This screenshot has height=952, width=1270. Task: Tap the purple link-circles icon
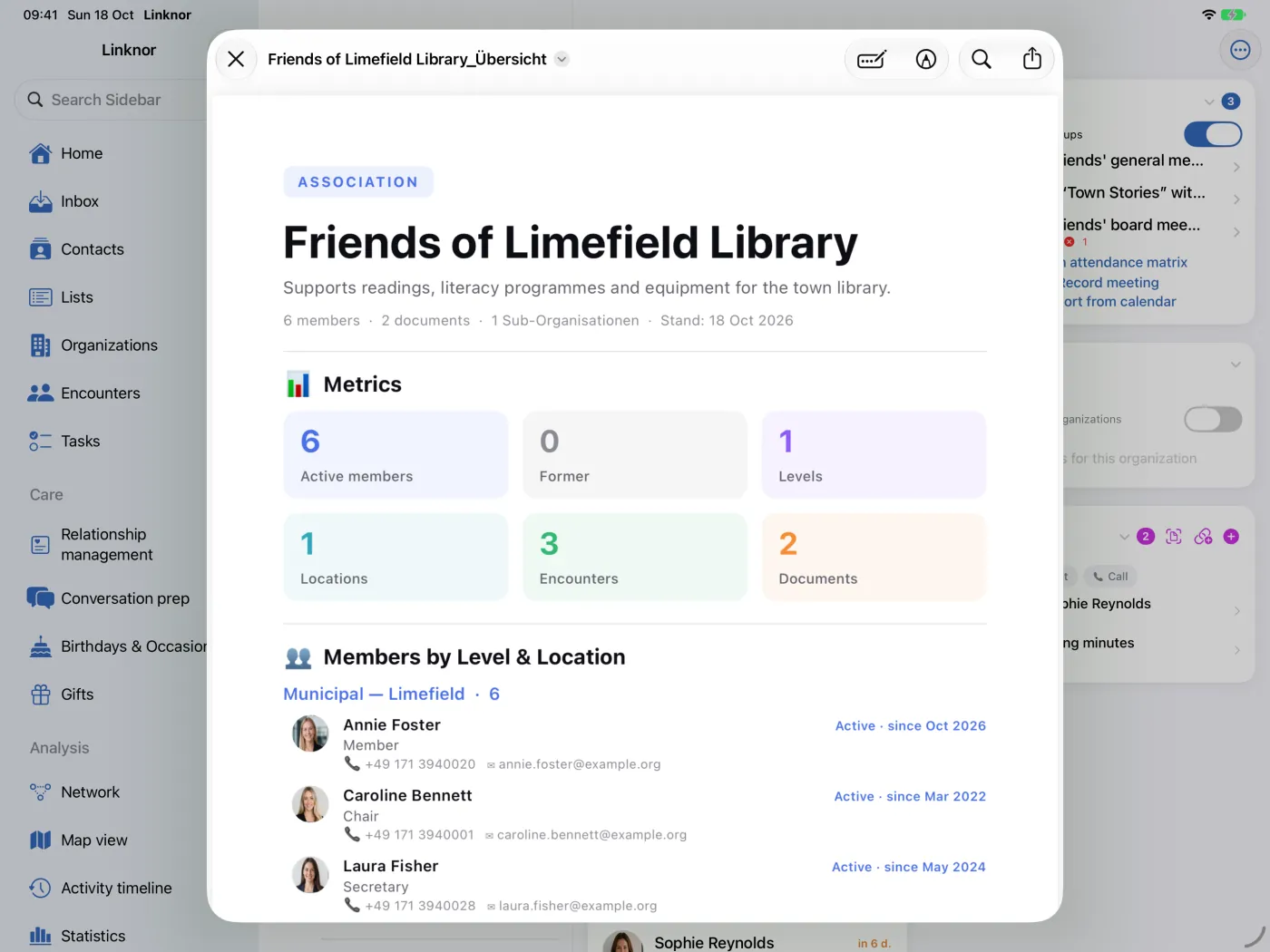1203,537
